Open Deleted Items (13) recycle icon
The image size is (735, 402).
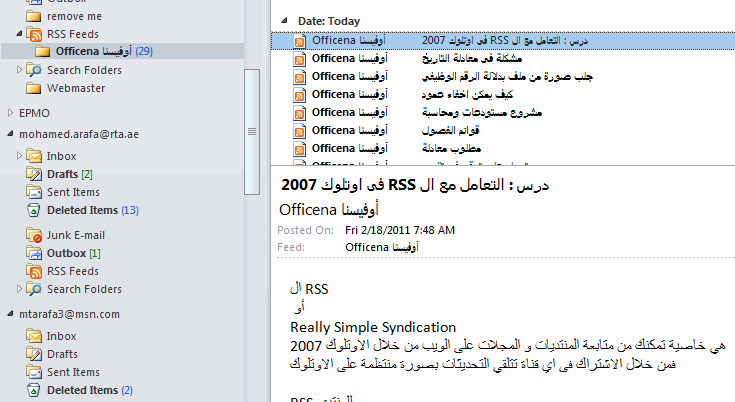(x=34, y=210)
